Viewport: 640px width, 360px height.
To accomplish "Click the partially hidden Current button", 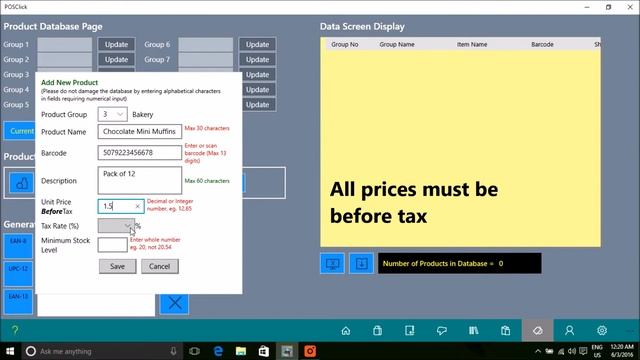I will (x=20, y=131).
